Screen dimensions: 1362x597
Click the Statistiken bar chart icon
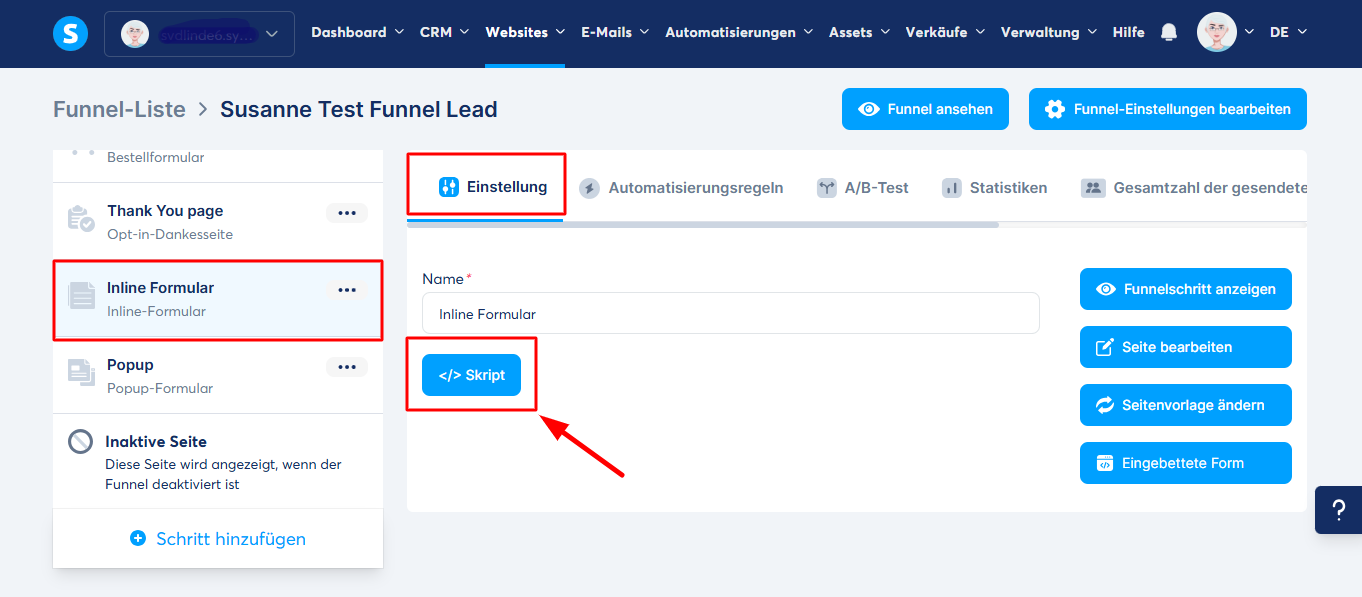click(x=951, y=187)
